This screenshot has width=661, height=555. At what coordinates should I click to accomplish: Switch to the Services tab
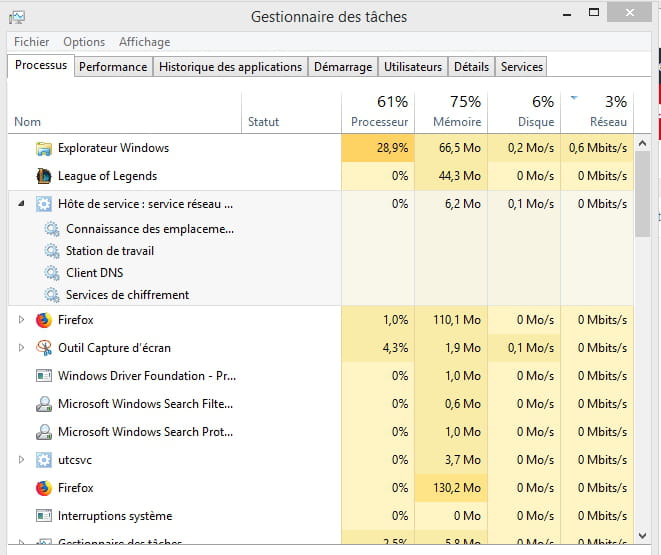coord(521,67)
